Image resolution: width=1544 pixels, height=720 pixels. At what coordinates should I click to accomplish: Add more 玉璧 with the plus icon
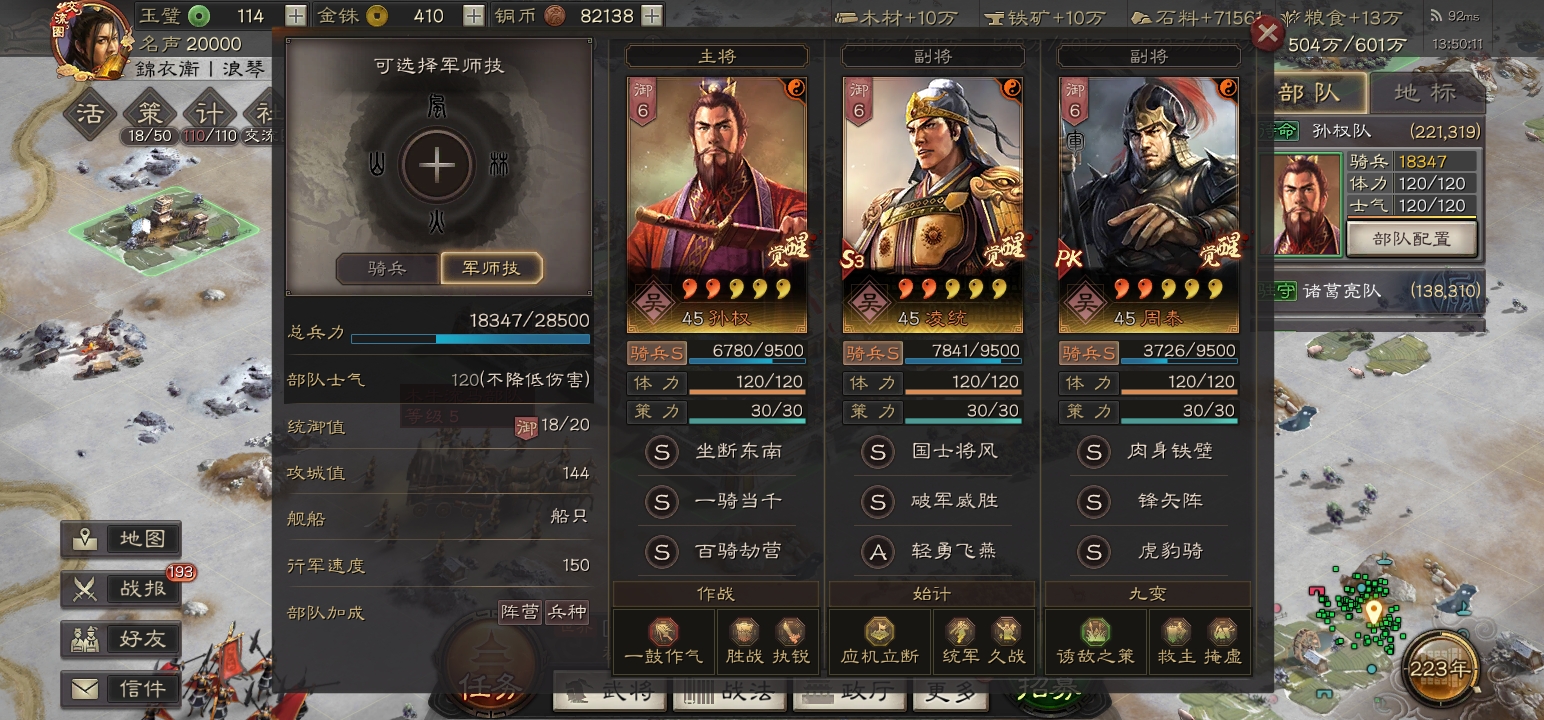(296, 15)
